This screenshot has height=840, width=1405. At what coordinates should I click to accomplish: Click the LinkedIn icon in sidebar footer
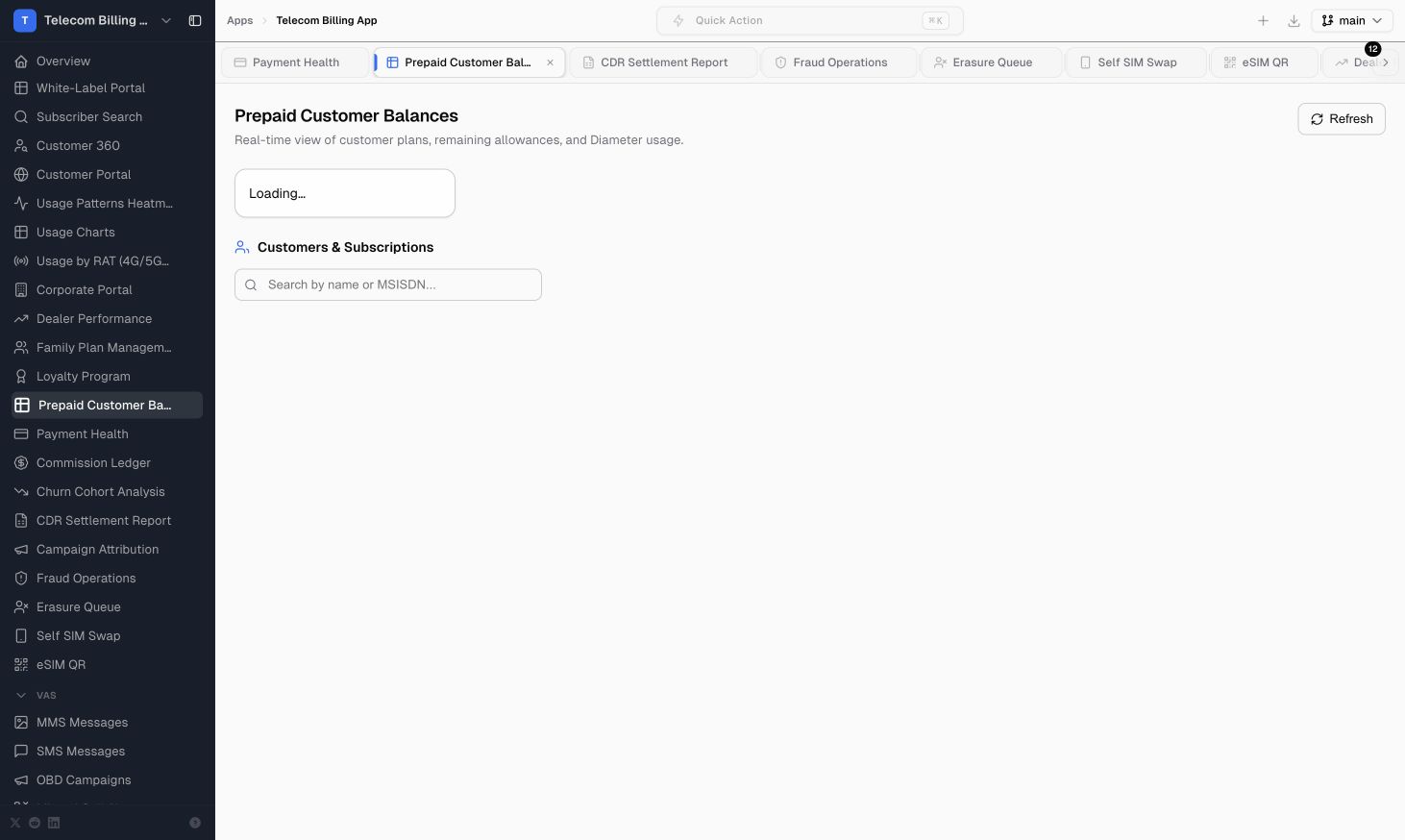coord(54,823)
